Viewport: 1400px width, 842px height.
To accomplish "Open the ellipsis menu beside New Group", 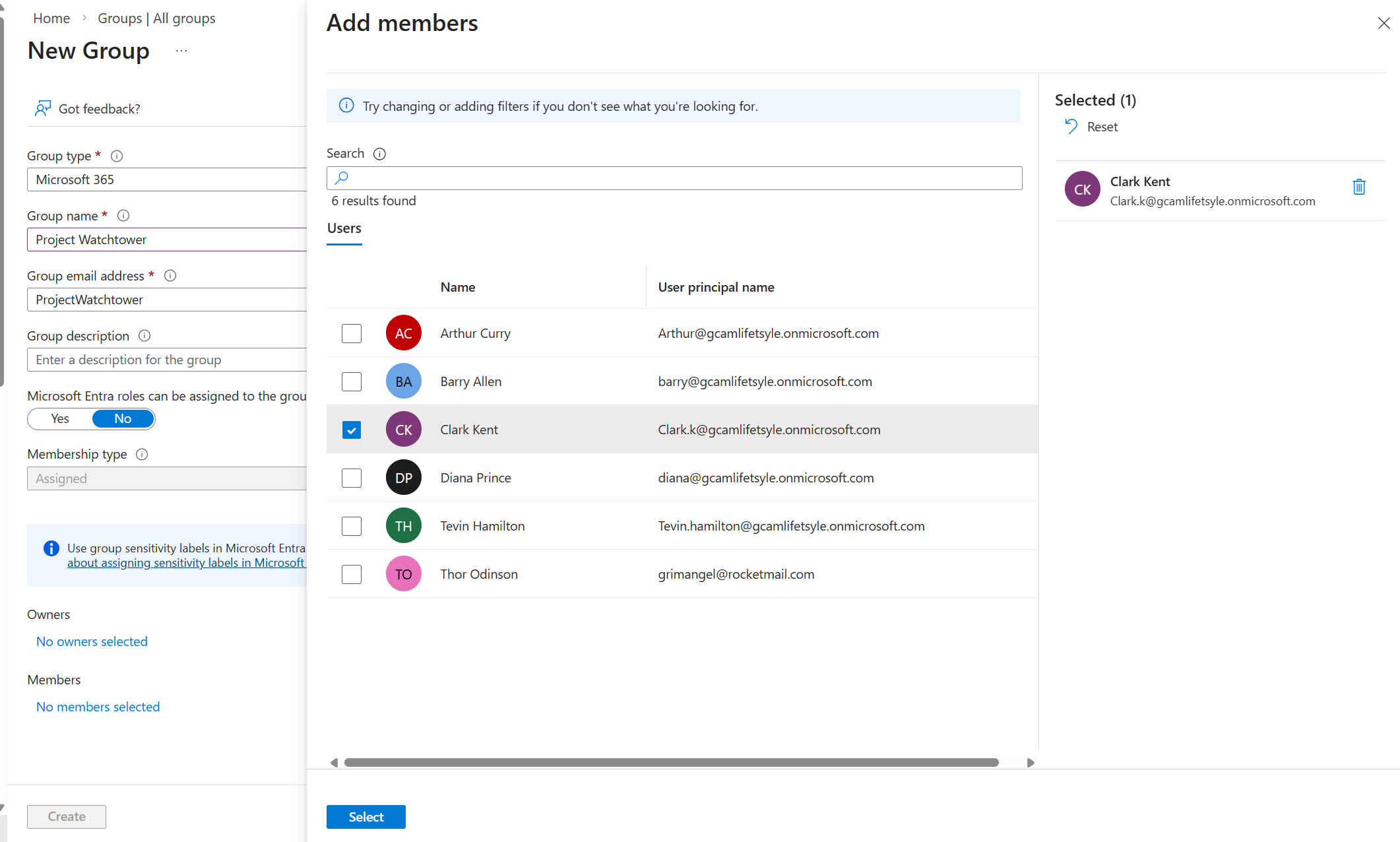I will coord(181,51).
